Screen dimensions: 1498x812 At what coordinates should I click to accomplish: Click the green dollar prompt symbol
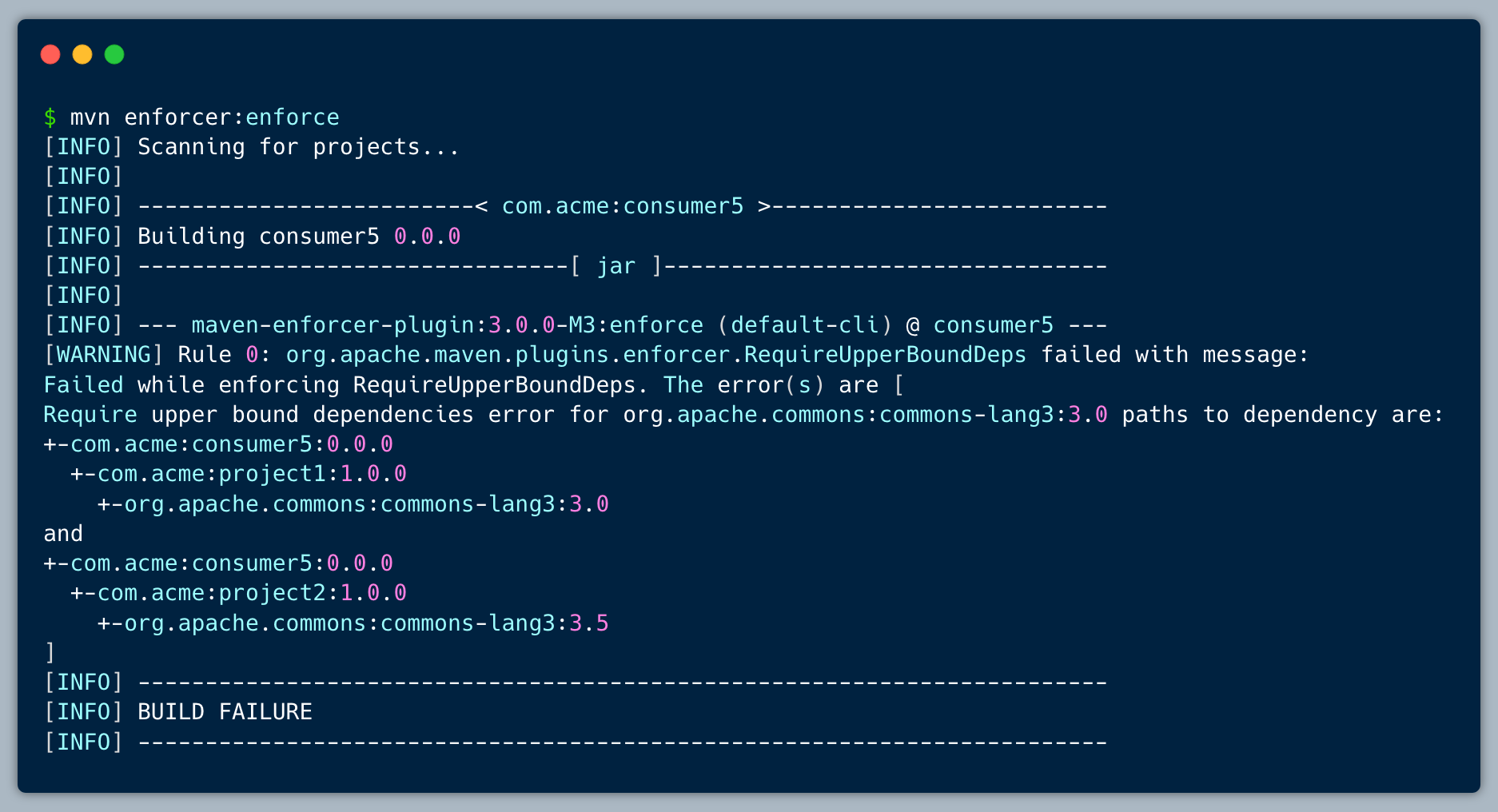50,117
